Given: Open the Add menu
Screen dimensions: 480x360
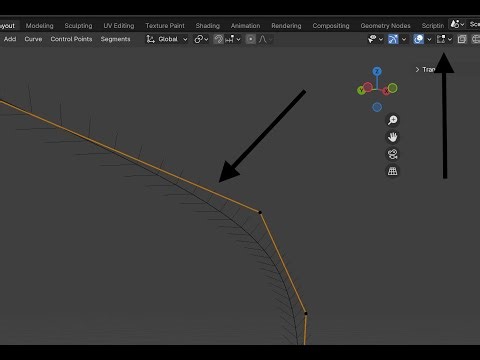Looking at the screenshot, I should point(10,39).
